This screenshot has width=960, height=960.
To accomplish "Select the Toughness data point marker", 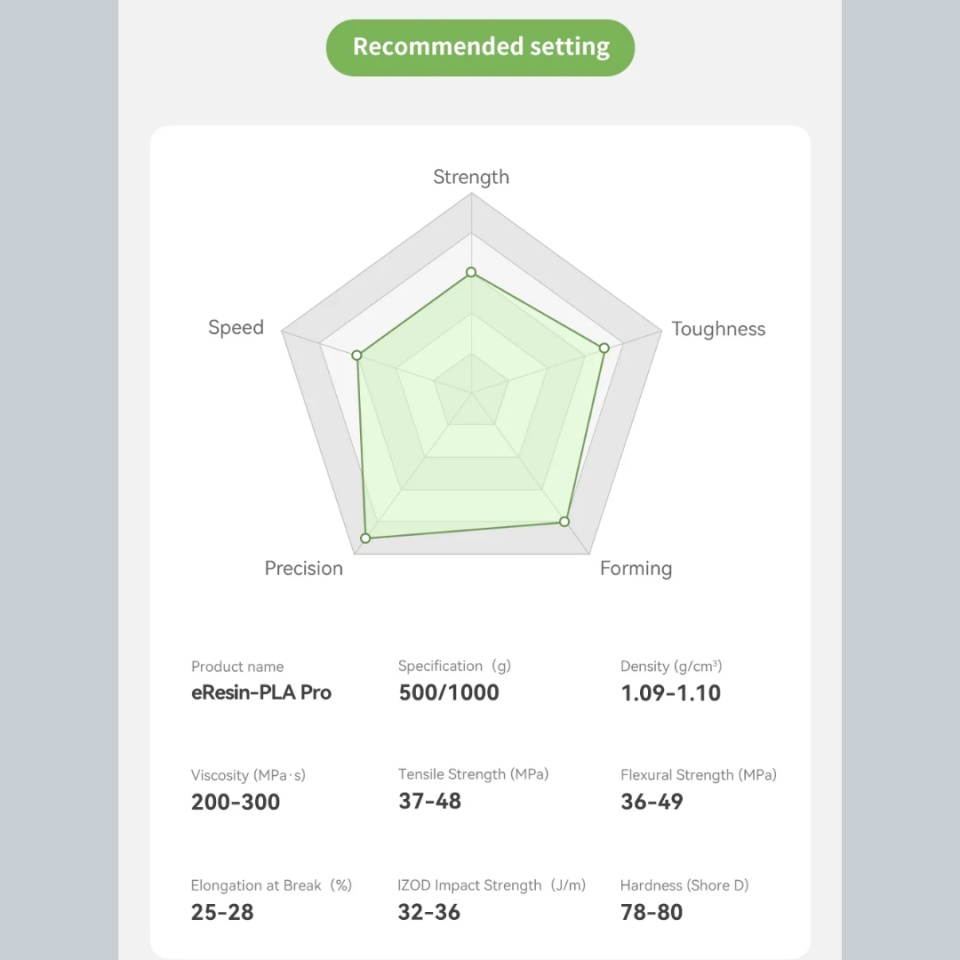I will coord(604,348).
